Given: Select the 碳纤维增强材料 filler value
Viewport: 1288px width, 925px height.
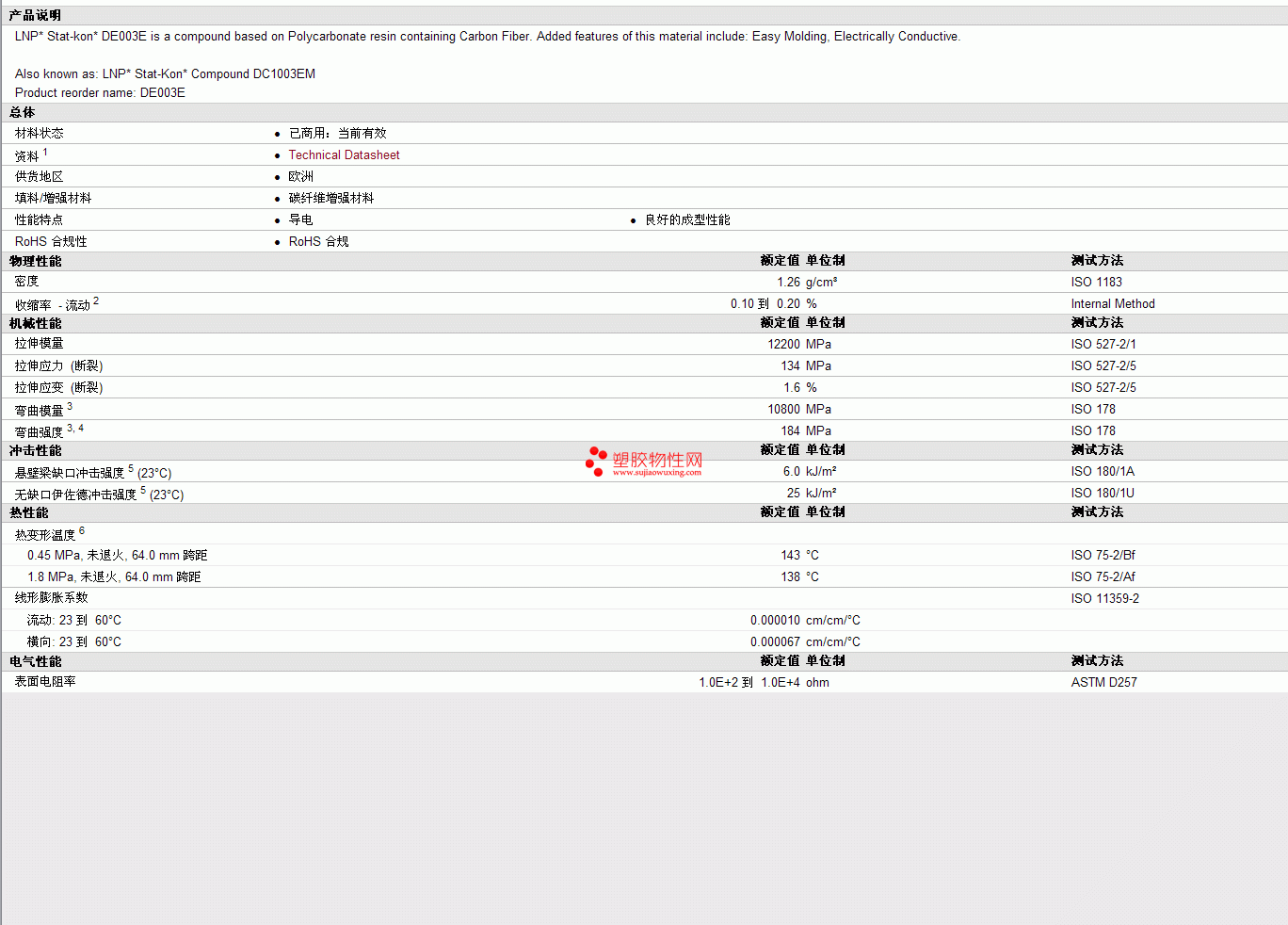Looking at the screenshot, I should tap(331, 199).
